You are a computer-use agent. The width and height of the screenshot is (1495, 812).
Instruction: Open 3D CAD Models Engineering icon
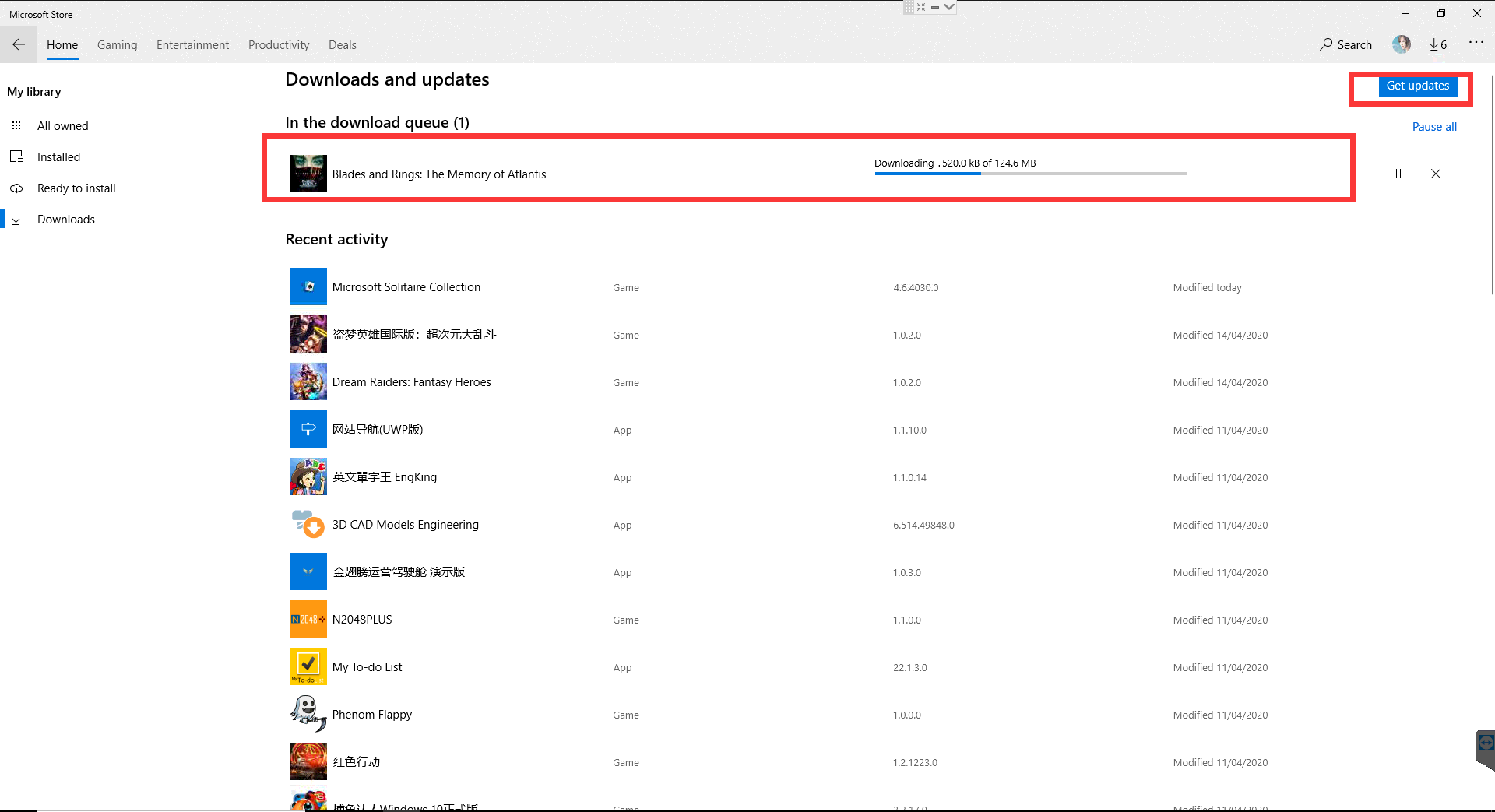pyautogui.click(x=308, y=524)
